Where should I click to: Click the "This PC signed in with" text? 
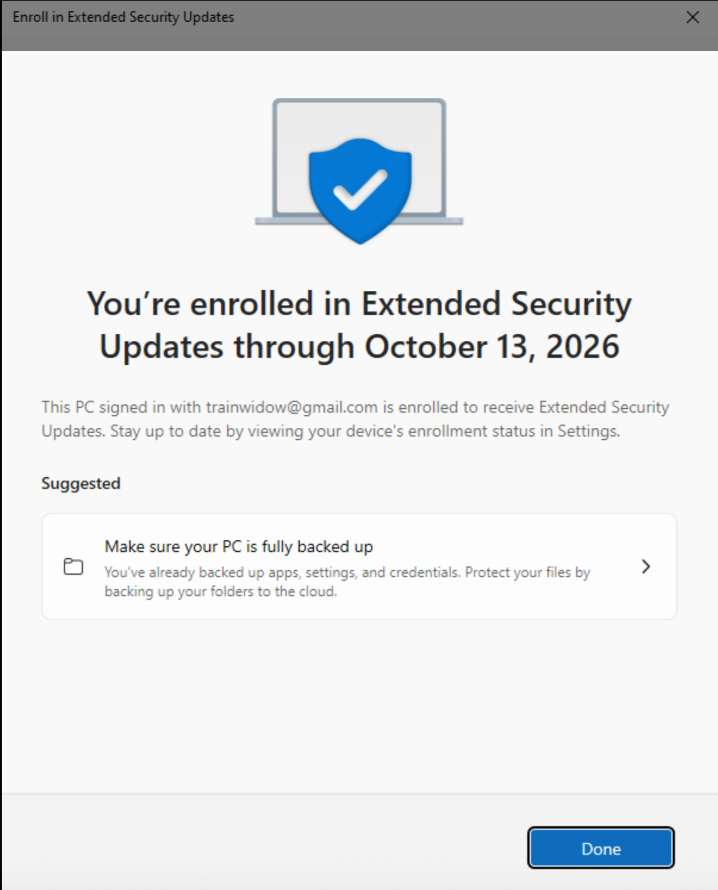[x=121, y=407]
